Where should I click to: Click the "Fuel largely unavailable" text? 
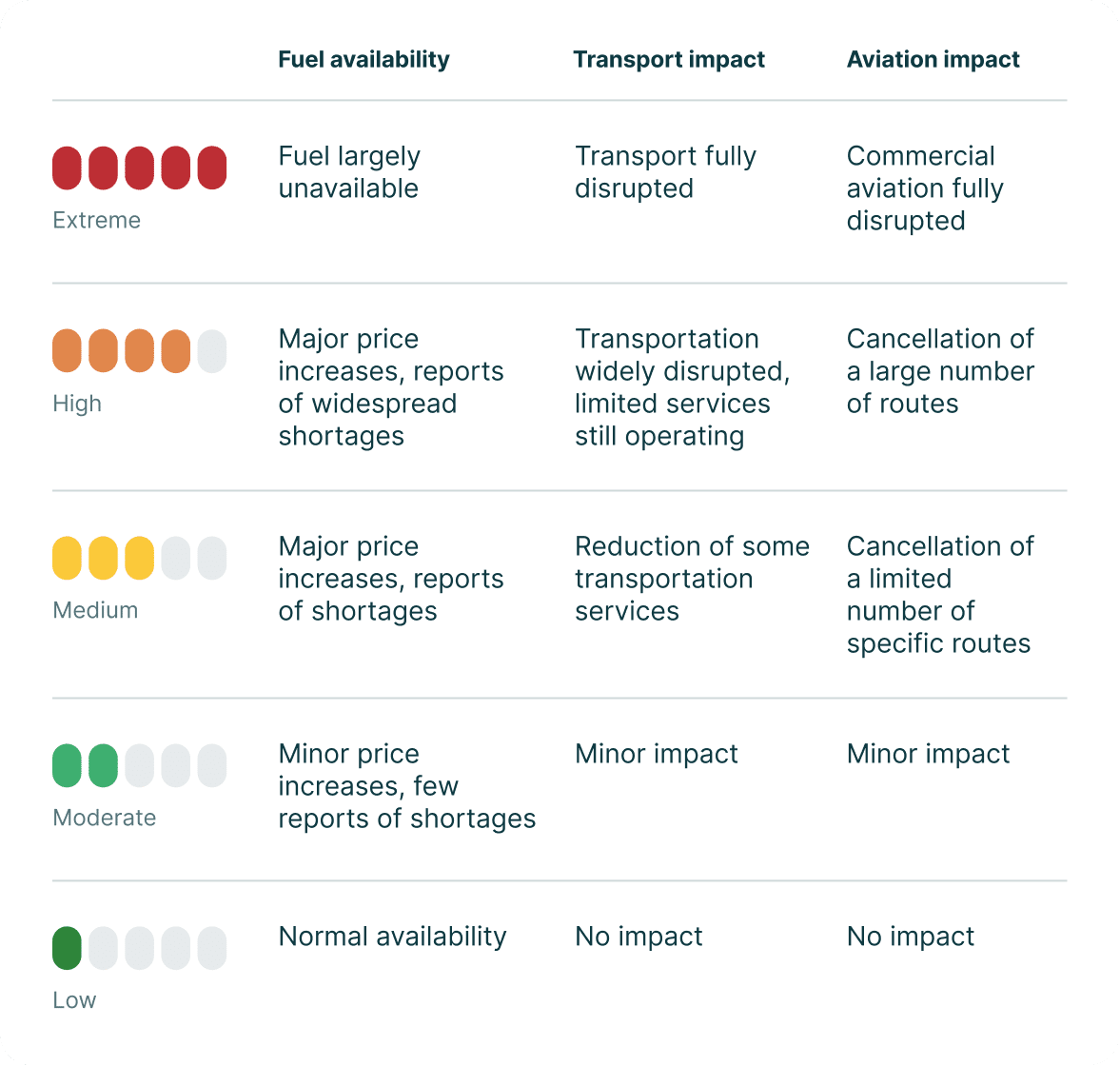tap(348, 172)
